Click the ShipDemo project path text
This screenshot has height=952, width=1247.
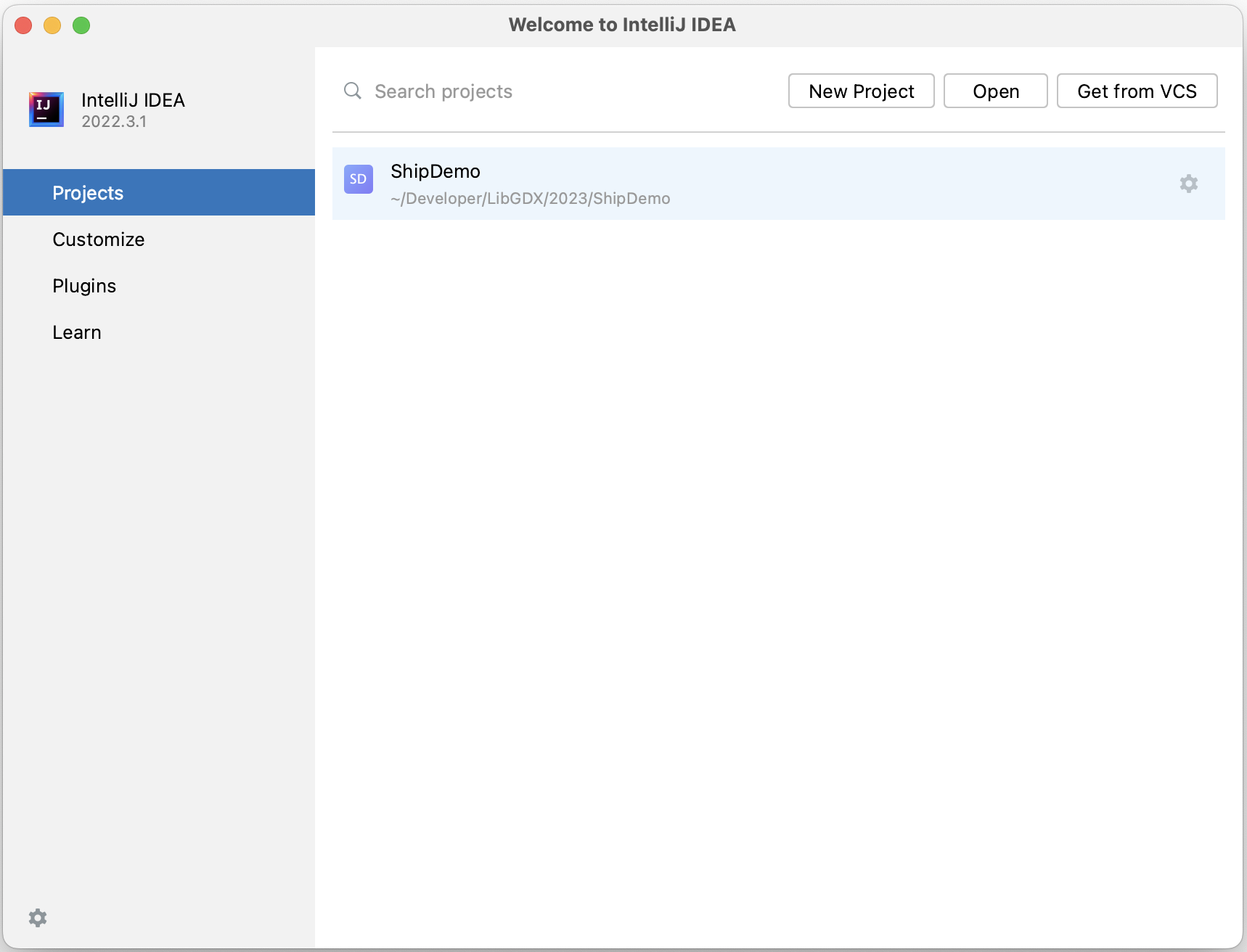[530, 199]
